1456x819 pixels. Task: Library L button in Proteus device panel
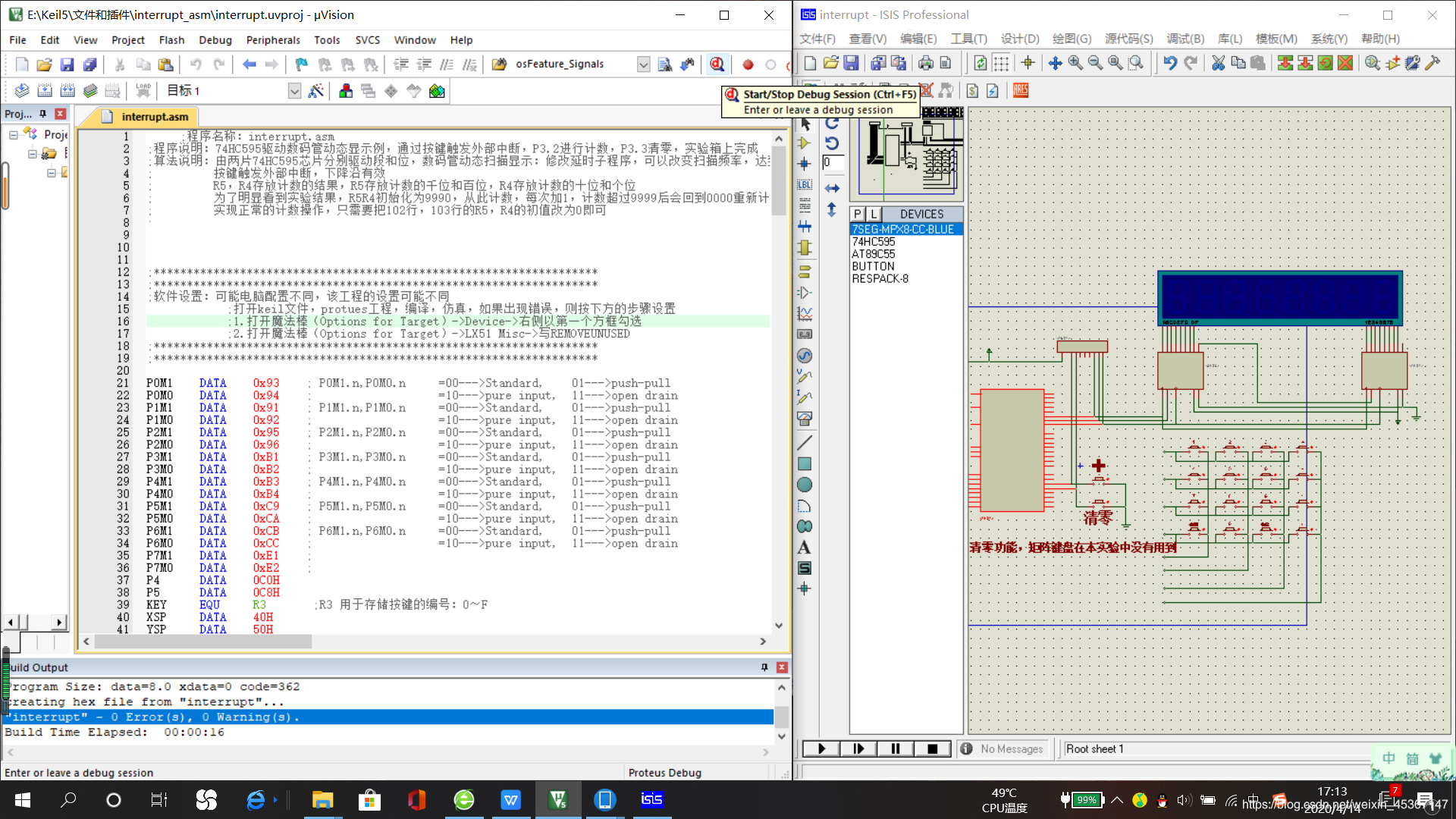[x=874, y=214]
